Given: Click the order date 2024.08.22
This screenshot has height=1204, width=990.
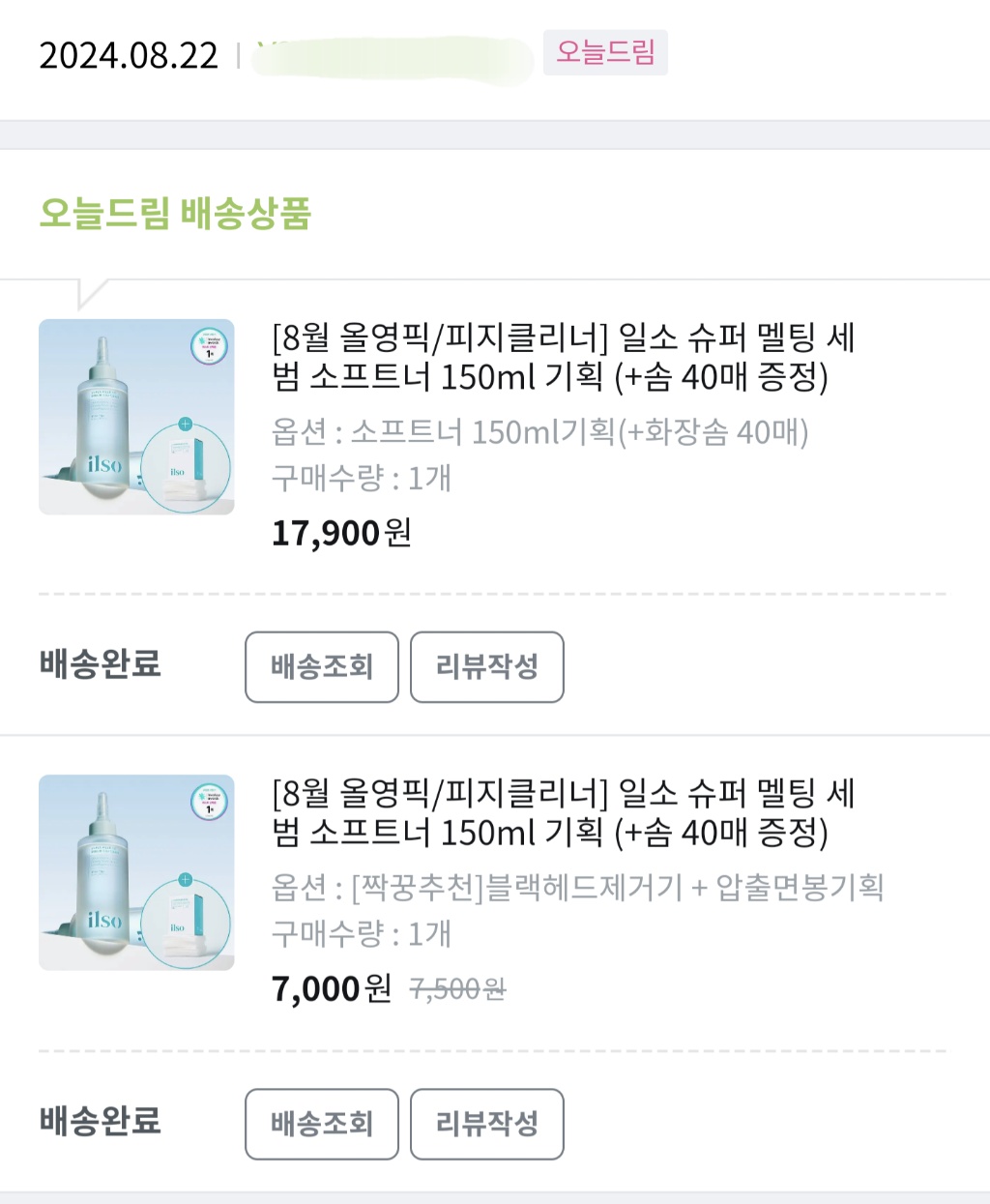Looking at the screenshot, I should pyautogui.click(x=129, y=56).
